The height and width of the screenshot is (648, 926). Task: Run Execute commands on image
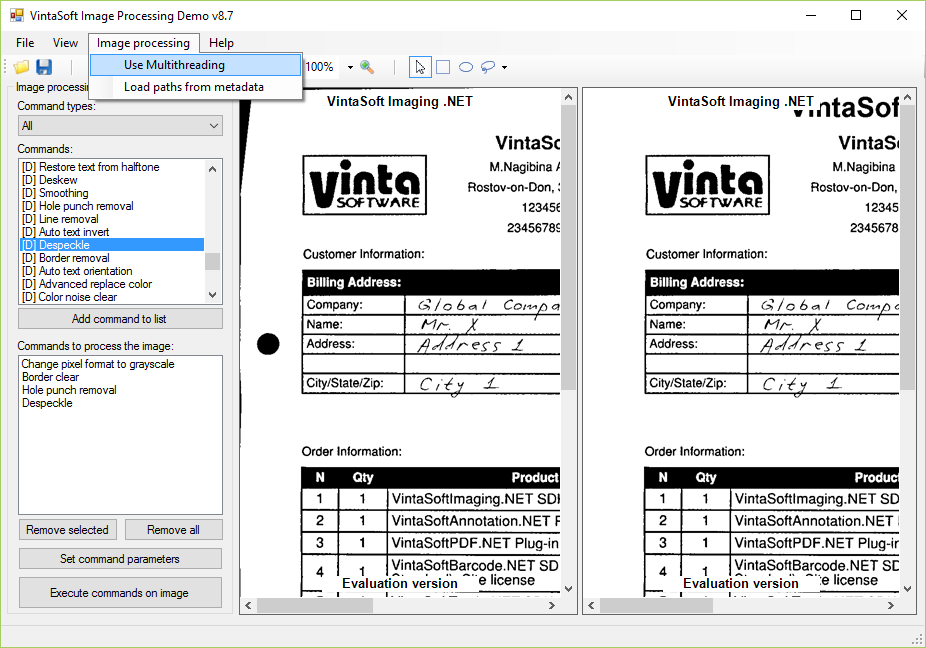tap(120, 592)
